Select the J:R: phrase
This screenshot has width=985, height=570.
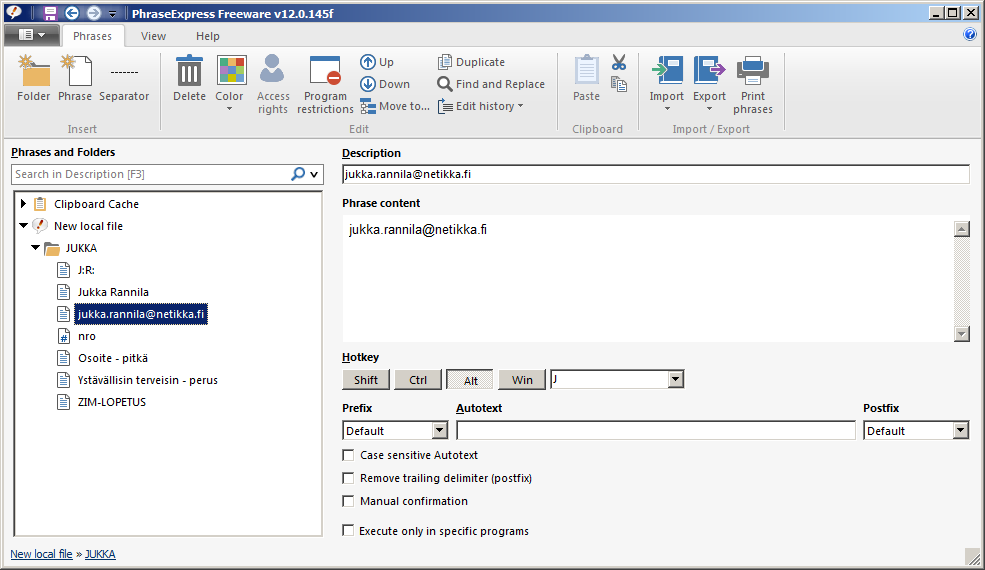86,270
